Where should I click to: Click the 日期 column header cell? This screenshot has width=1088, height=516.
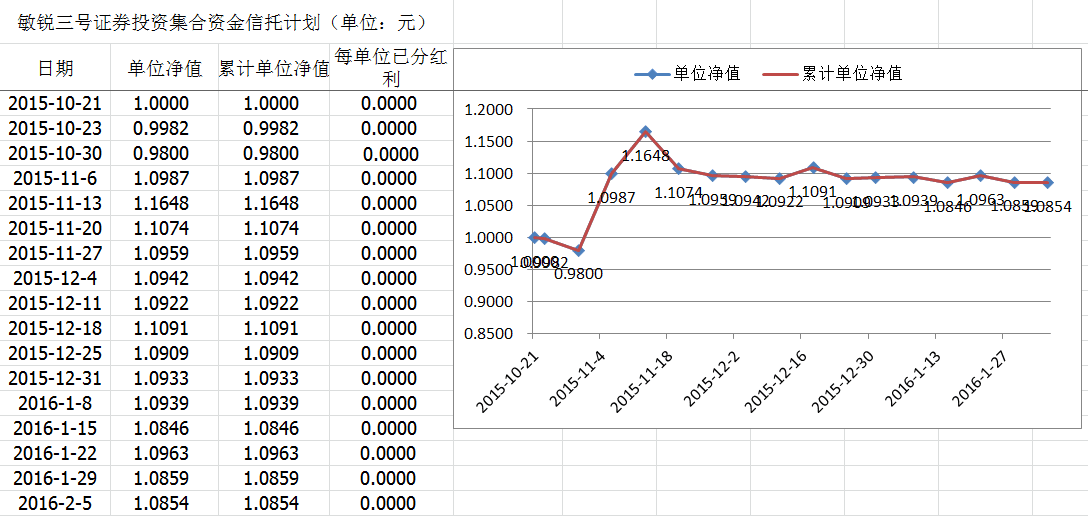tap(55, 68)
